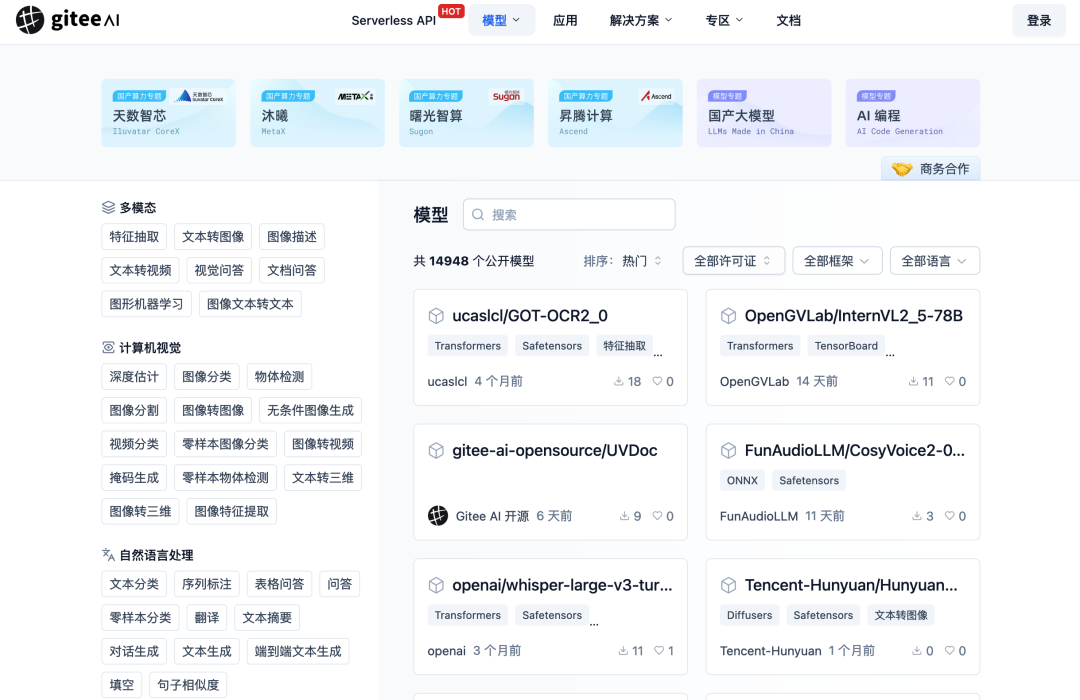Viewport: 1080px width, 700px height.
Task: Click the cube icon on GOT-OCR2_0 card
Action: [437, 315]
